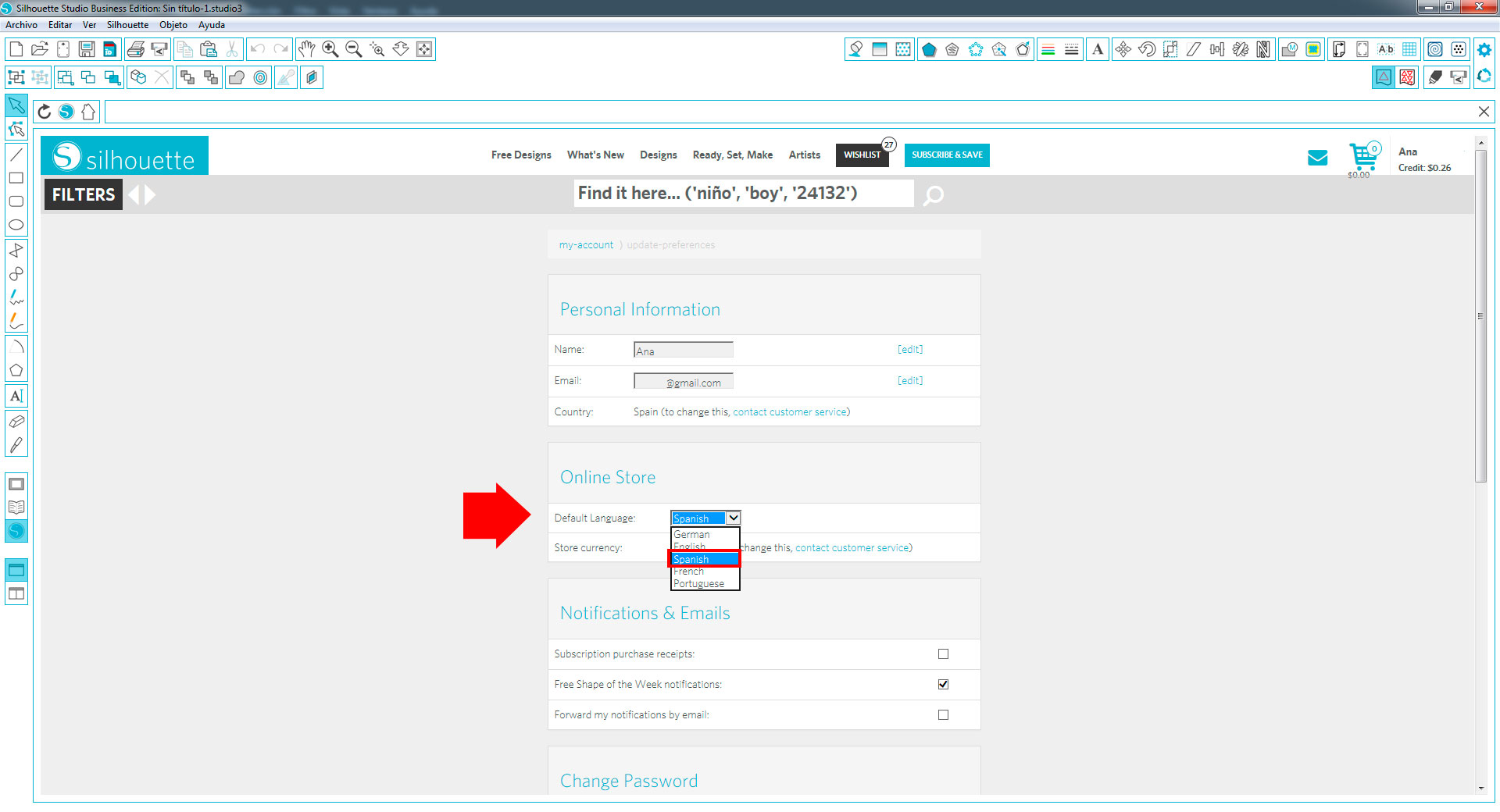
Task: Select the Draw Polygon tool in left toolbar
Action: click(16, 371)
